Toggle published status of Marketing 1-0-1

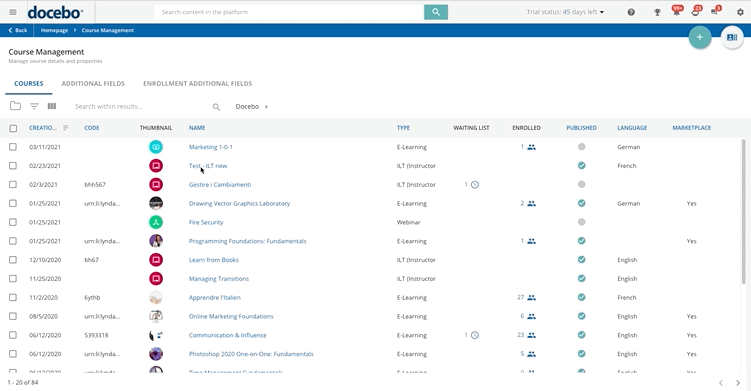point(581,147)
